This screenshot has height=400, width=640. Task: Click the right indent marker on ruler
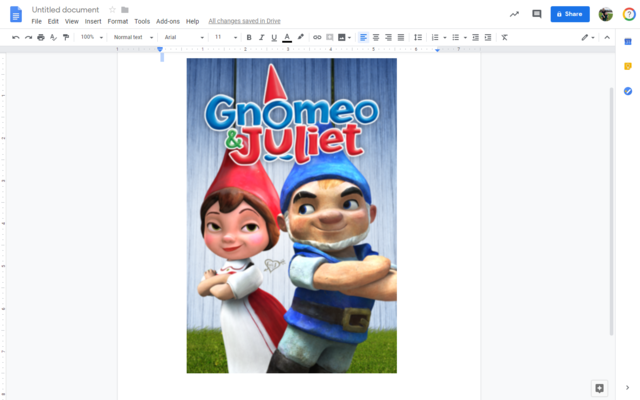tap(437, 50)
